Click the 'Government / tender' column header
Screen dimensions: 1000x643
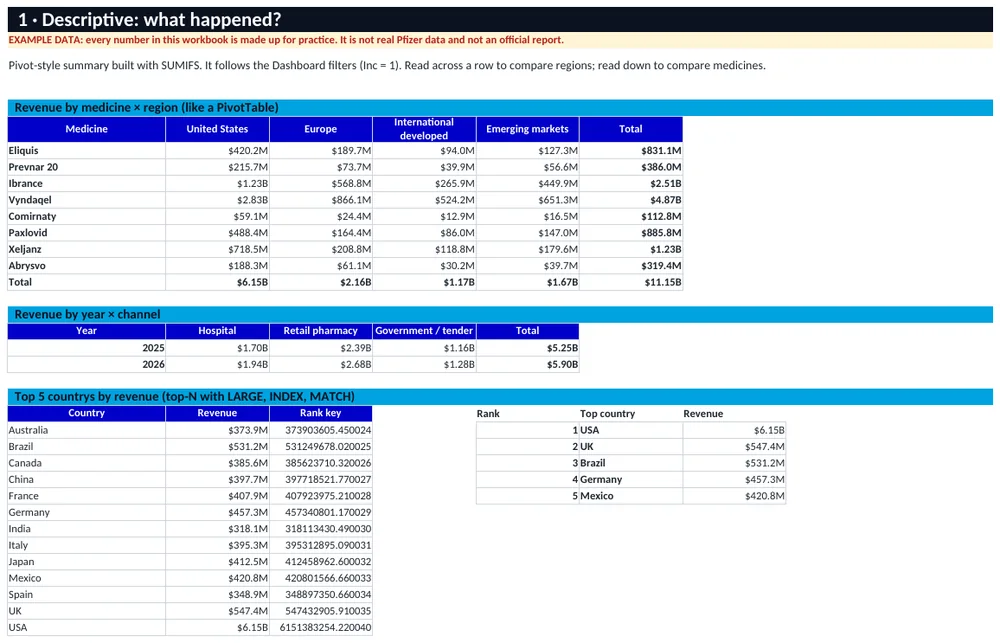[x=424, y=331]
